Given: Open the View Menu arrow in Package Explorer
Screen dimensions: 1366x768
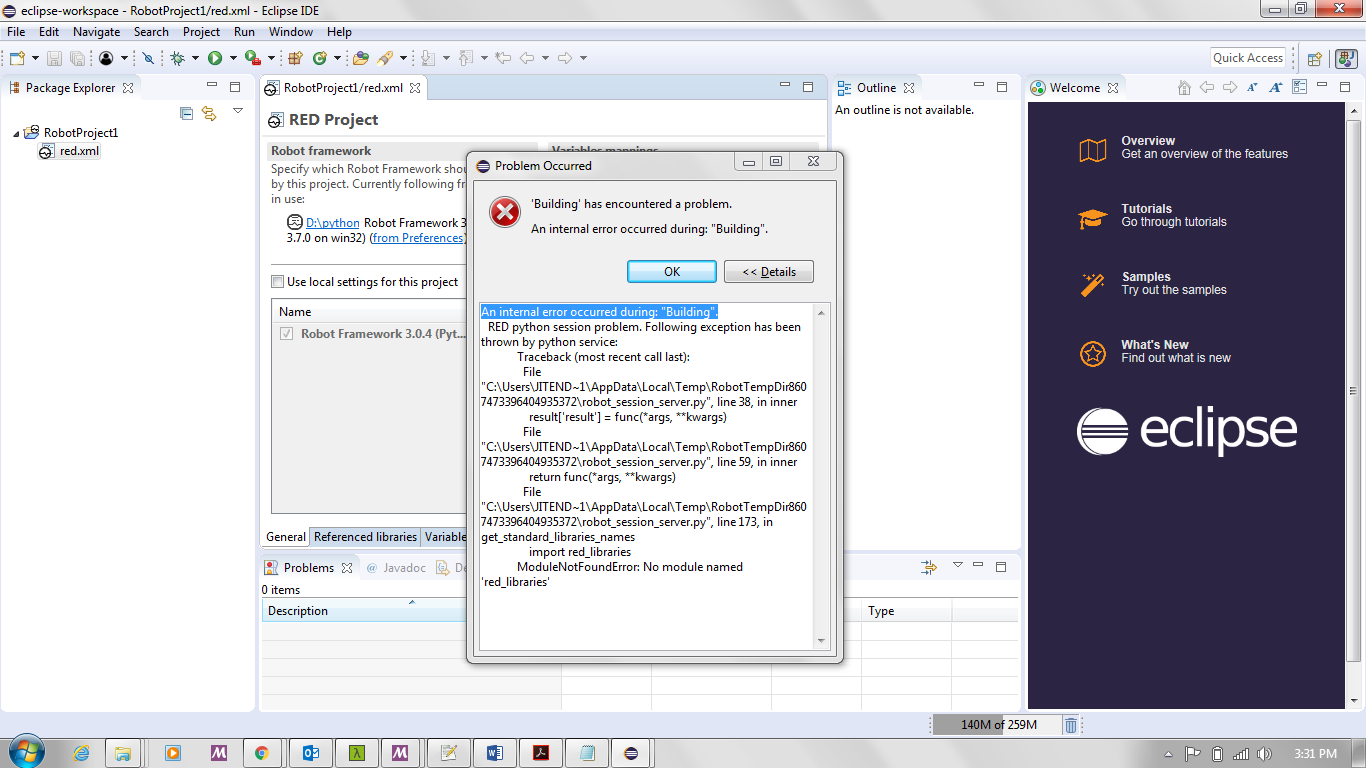Looking at the screenshot, I should tap(237, 112).
